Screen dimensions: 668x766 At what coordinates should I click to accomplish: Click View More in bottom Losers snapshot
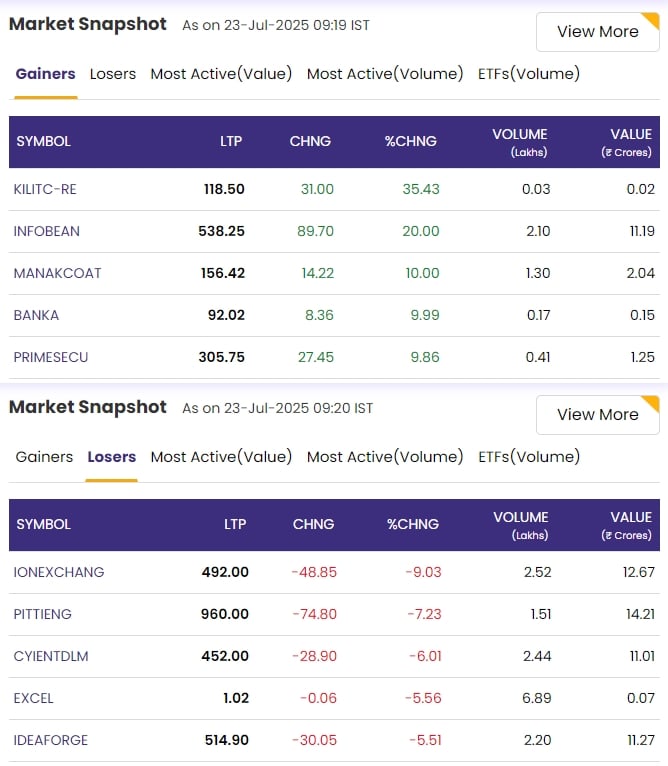(597, 415)
